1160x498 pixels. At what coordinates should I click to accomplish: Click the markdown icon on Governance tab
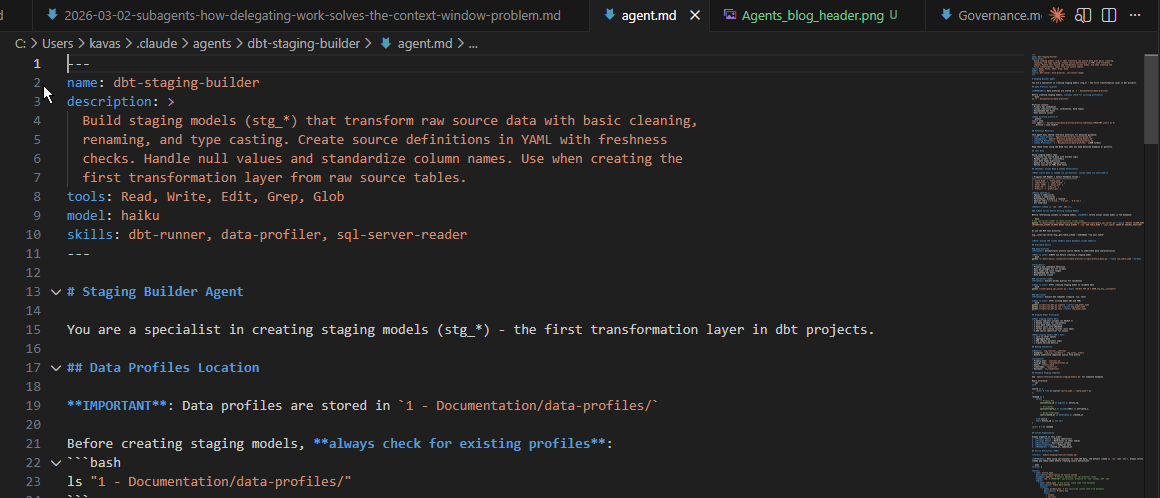click(946, 16)
